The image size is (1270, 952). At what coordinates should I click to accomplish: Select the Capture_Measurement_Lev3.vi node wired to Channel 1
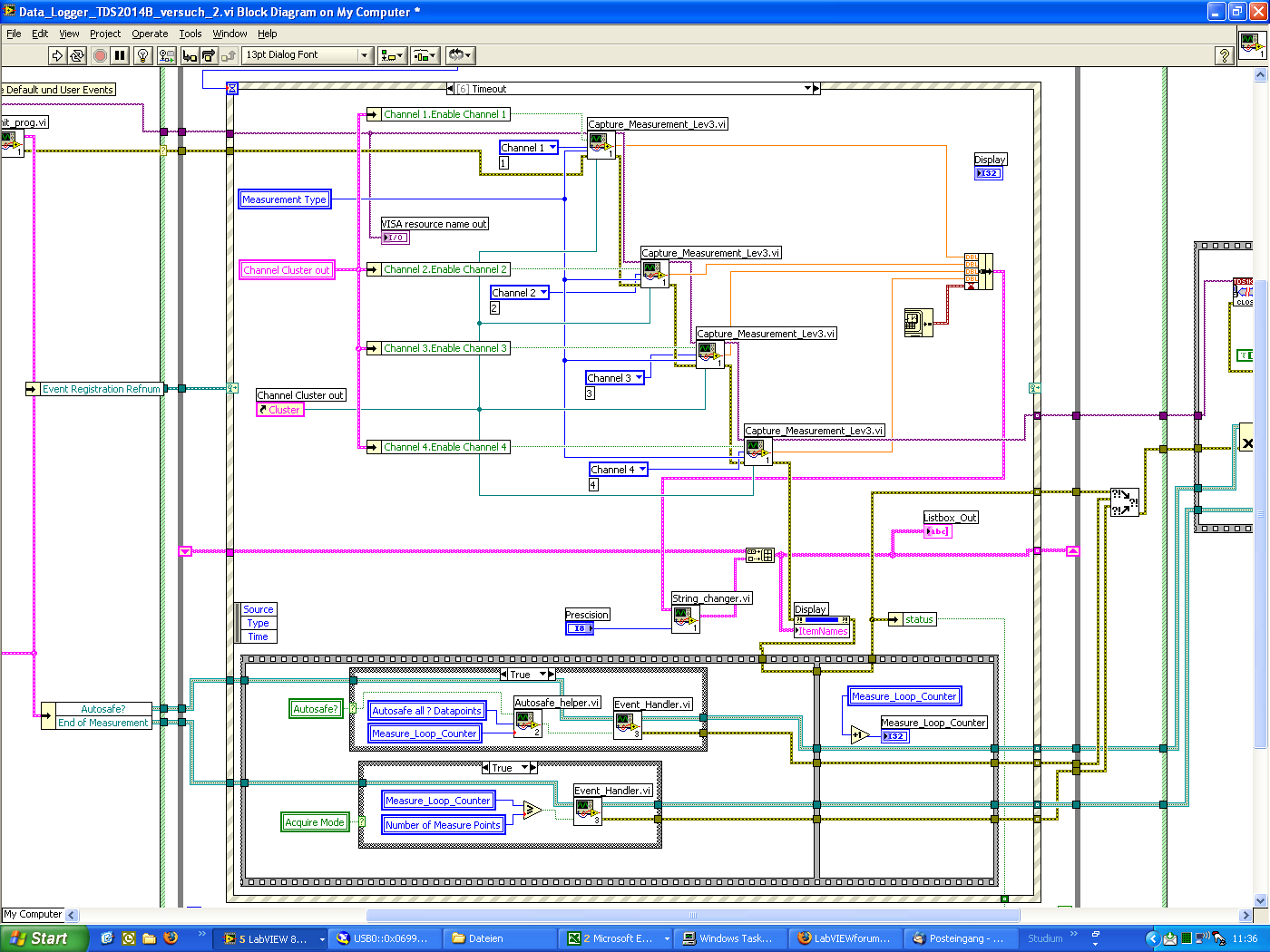coord(601,145)
